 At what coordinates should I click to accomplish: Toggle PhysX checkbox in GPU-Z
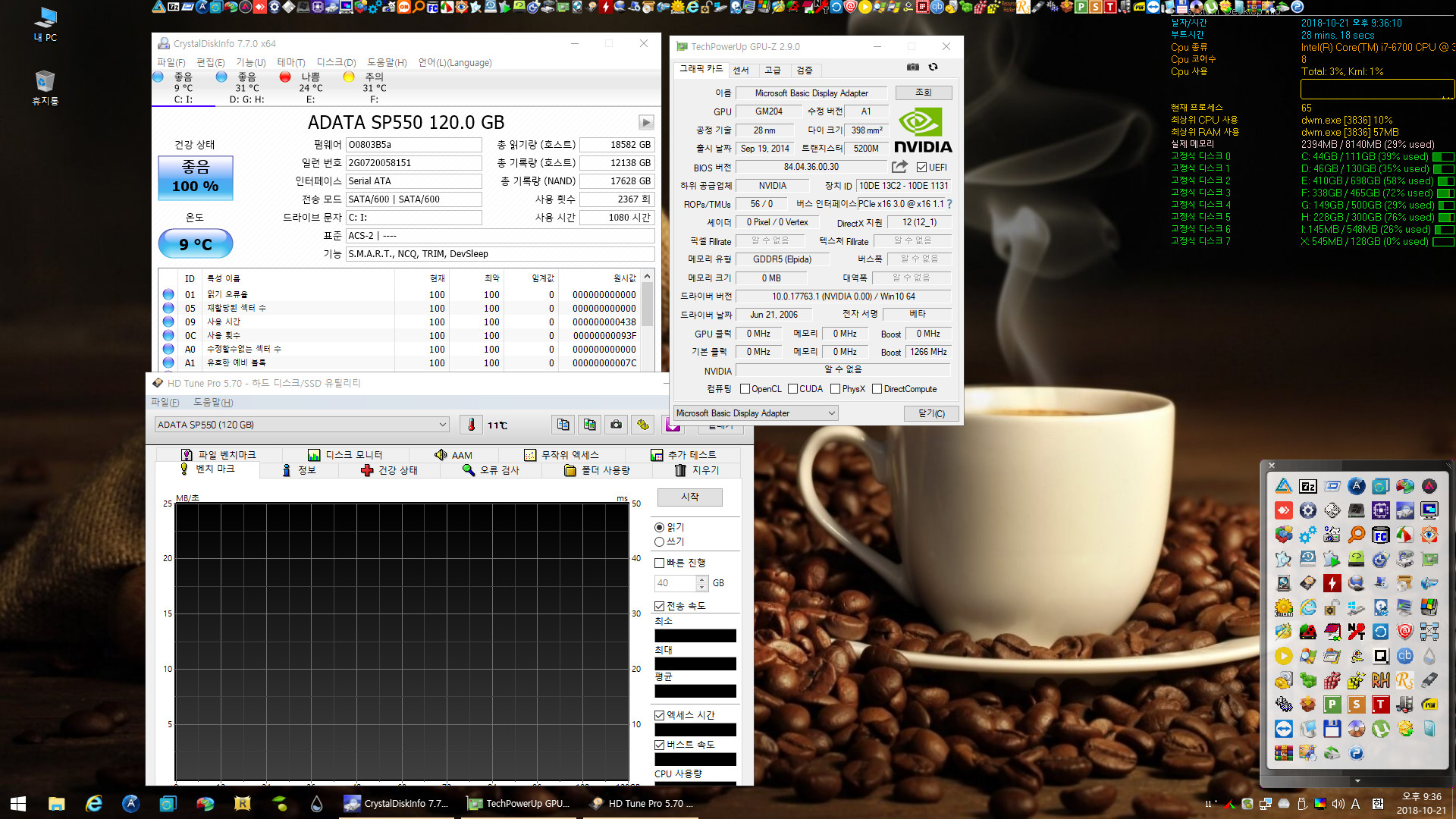835,389
